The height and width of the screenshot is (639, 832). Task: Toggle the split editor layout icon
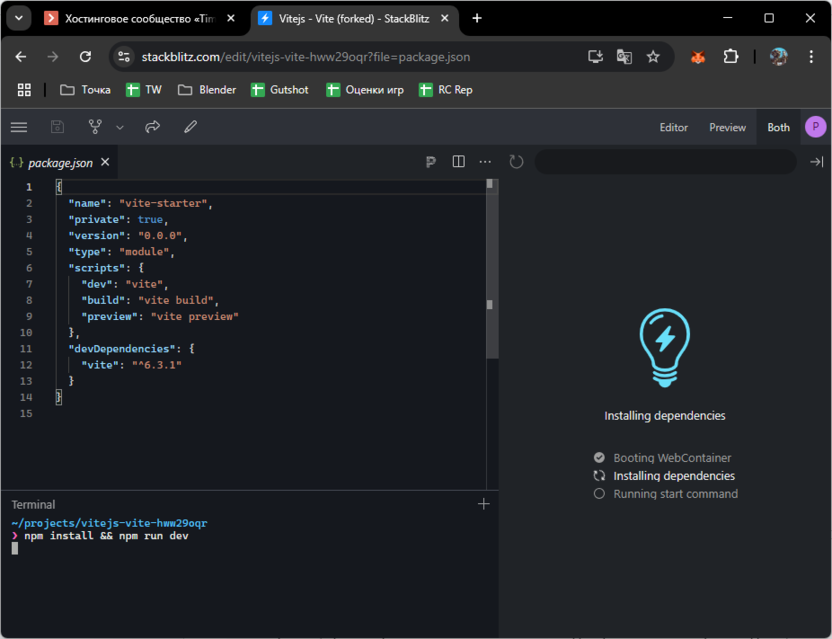click(x=458, y=162)
